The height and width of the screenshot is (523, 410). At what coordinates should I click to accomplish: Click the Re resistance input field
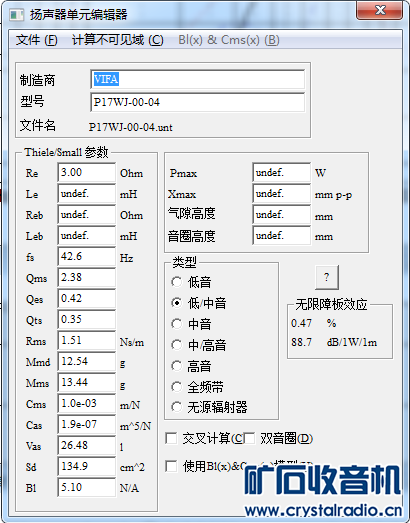[87, 172]
